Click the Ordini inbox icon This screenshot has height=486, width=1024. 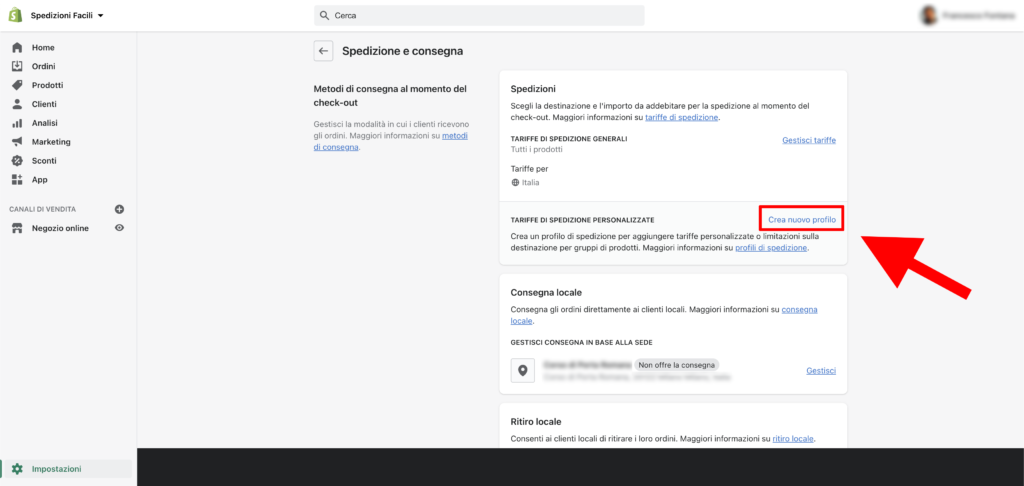(x=18, y=66)
